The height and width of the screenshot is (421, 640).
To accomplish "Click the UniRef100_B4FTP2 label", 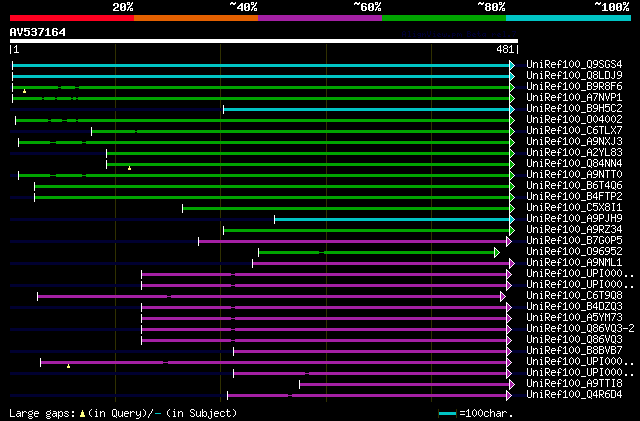I will tap(574, 197).
